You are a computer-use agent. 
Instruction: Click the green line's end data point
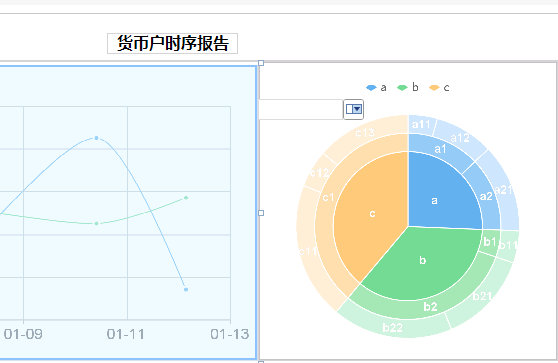[186, 198]
